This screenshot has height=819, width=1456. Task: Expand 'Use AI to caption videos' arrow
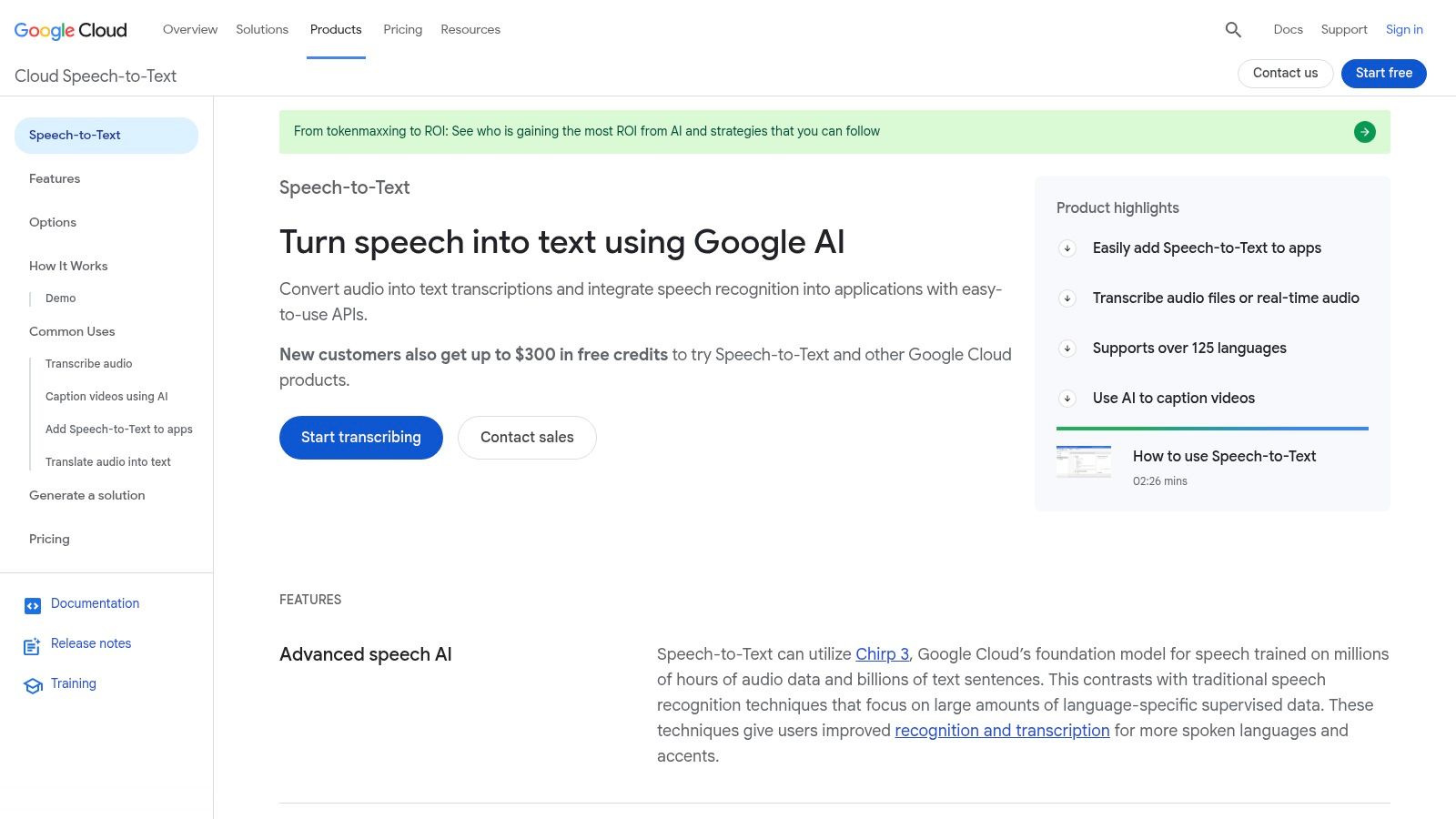tap(1067, 399)
